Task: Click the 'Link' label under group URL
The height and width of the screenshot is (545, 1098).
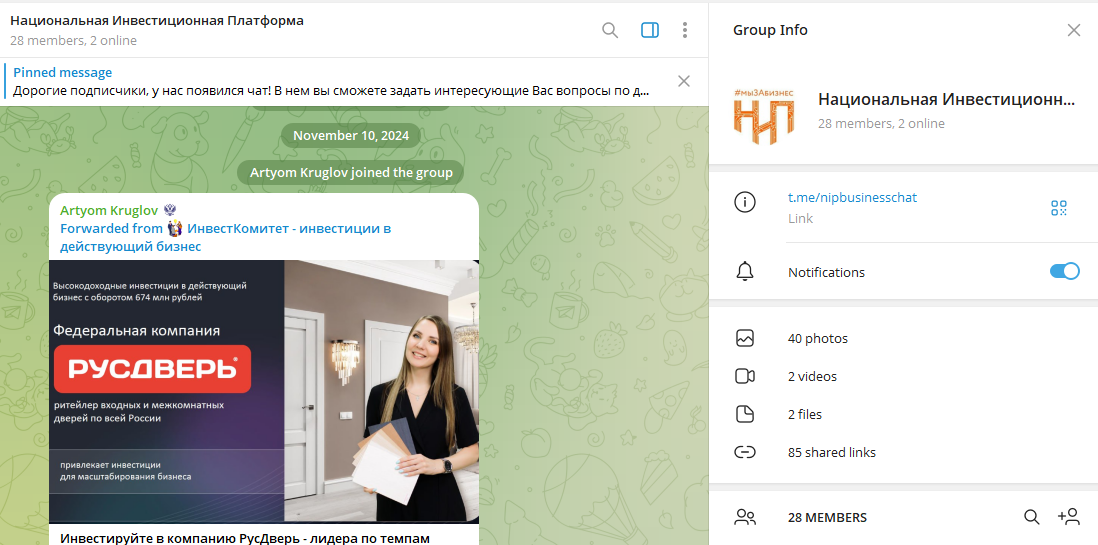Action: click(x=800, y=219)
